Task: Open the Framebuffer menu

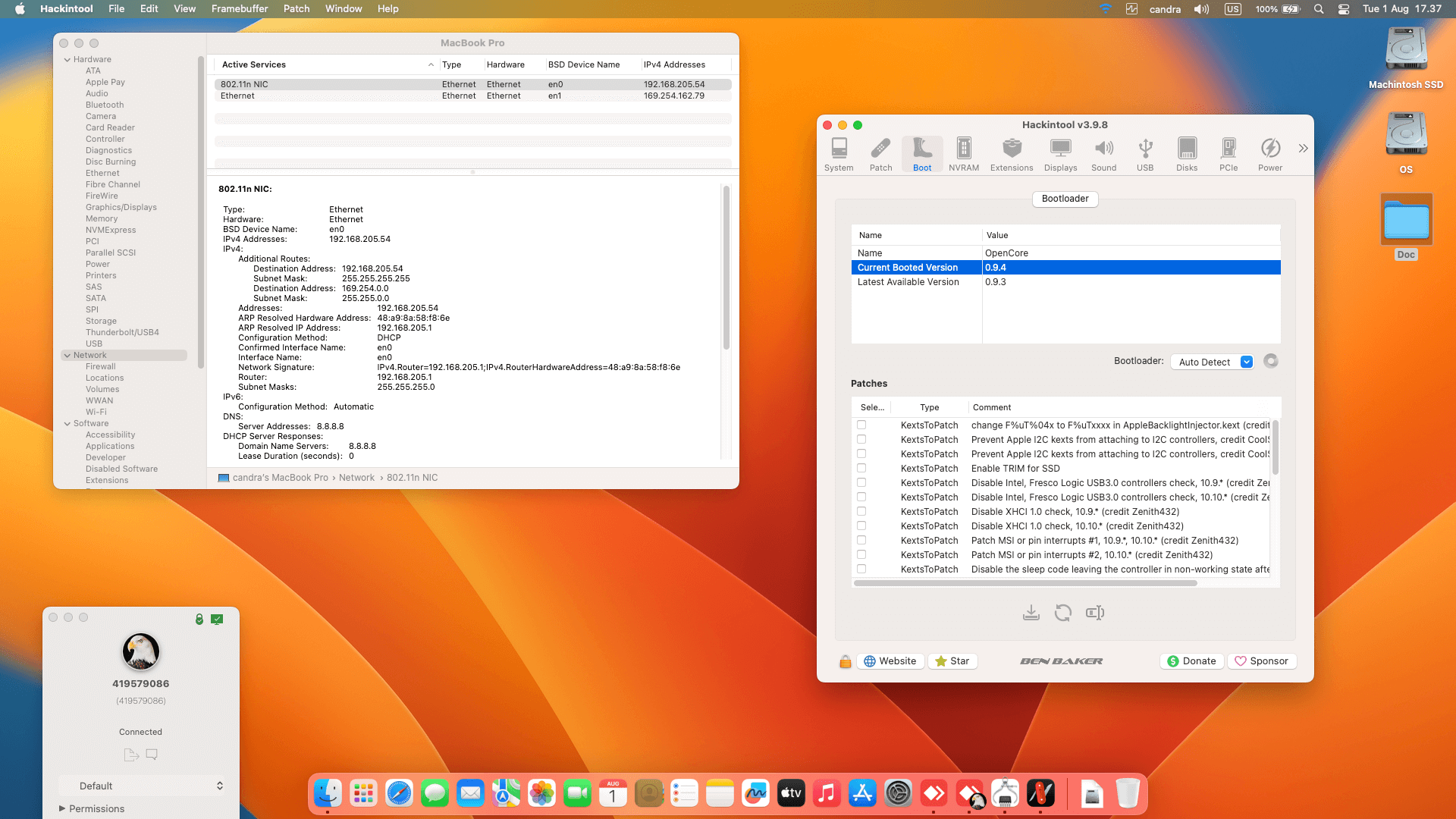Action: click(x=240, y=8)
